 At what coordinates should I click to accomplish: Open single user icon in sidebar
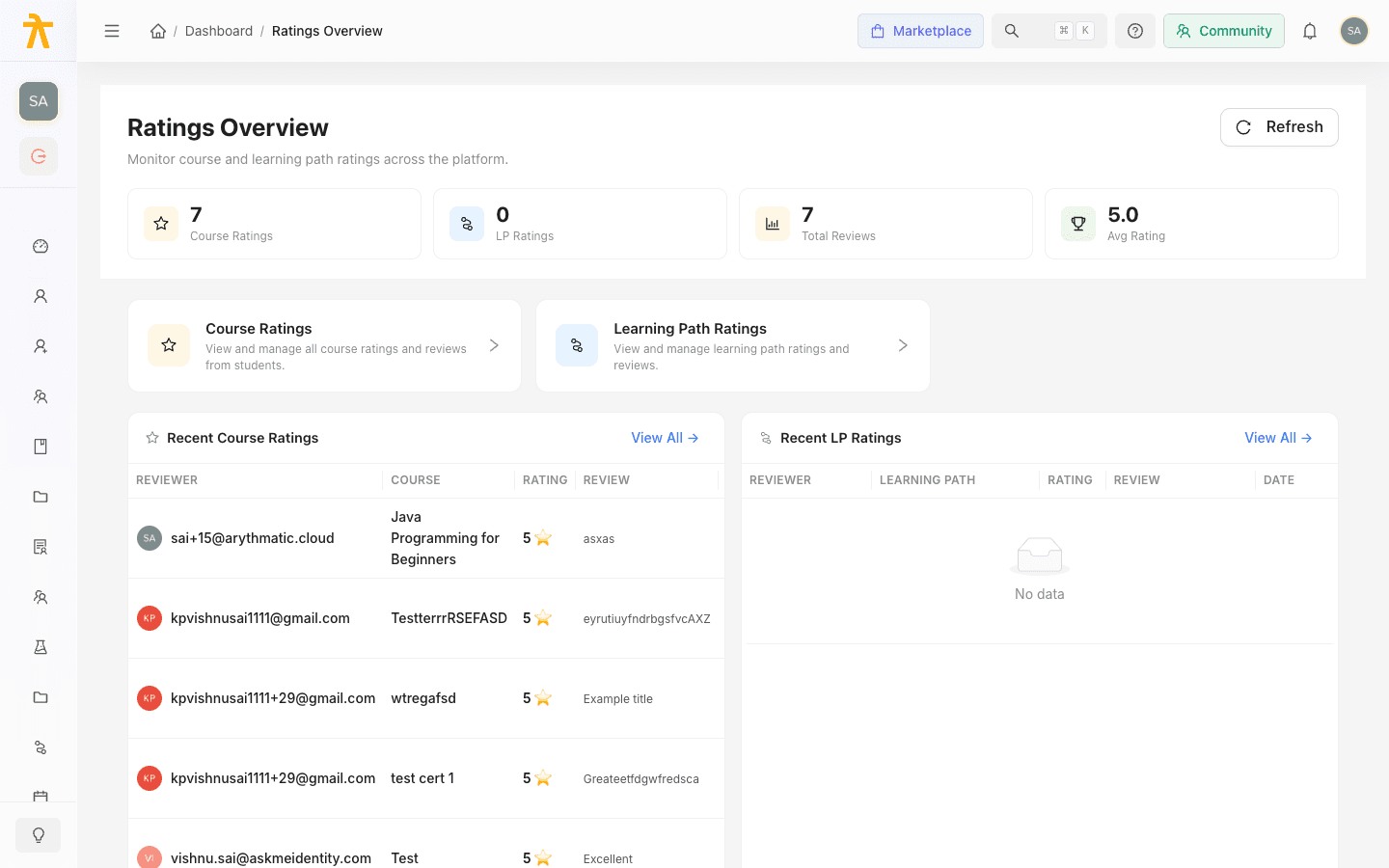pos(41,296)
